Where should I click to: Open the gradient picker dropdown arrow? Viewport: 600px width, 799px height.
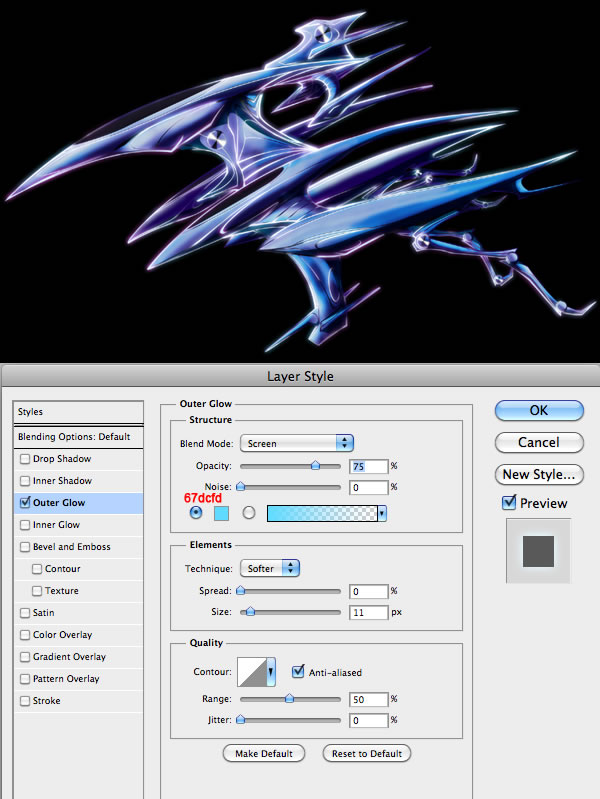tap(382, 513)
